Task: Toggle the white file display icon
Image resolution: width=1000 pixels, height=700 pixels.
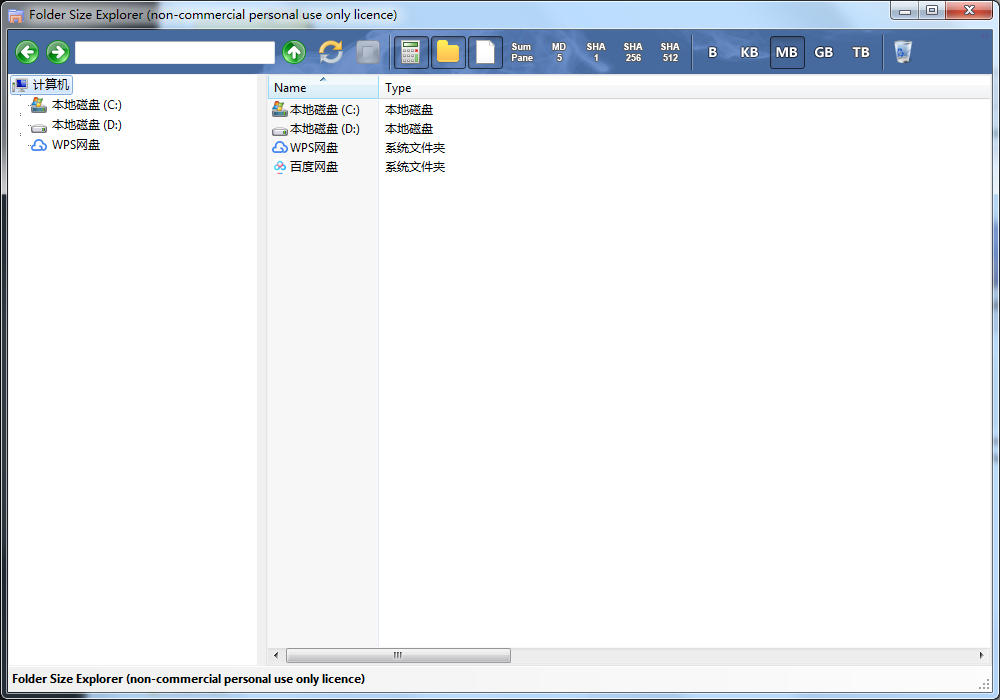Action: click(x=485, y=52)
